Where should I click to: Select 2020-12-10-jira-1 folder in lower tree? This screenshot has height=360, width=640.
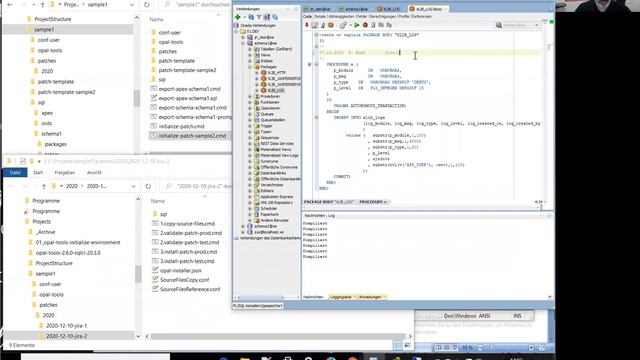[66, 326]
